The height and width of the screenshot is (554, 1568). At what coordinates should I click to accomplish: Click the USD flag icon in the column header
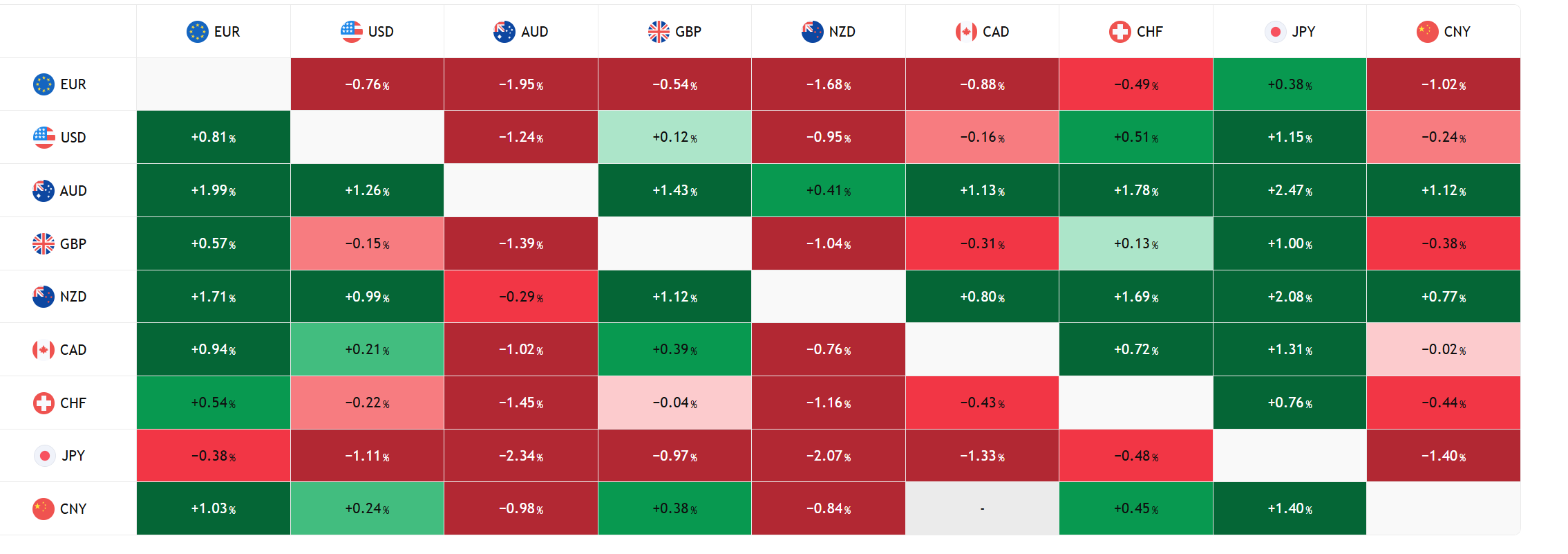[x=352, y=32]
